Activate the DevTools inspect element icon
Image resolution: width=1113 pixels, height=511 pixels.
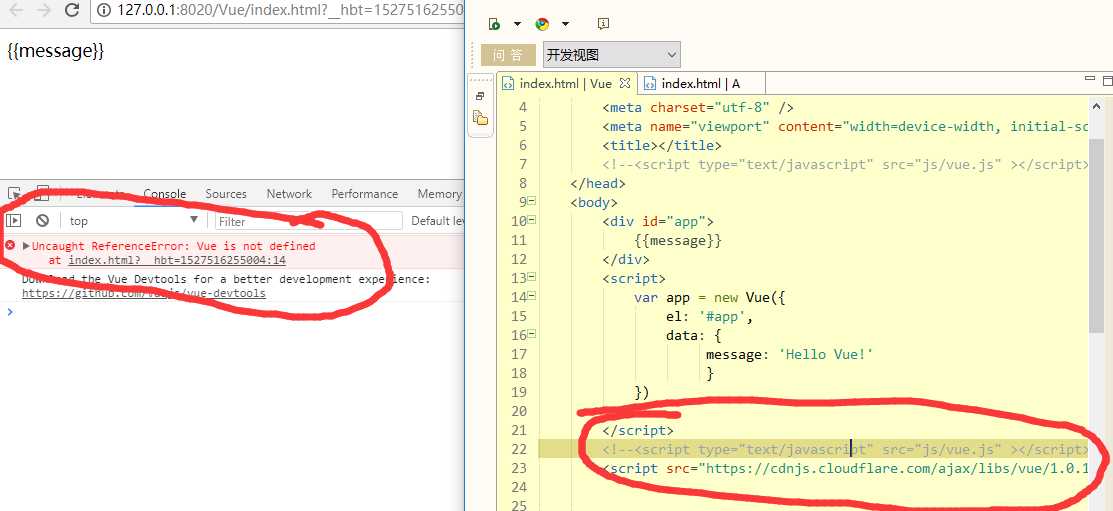14,193
